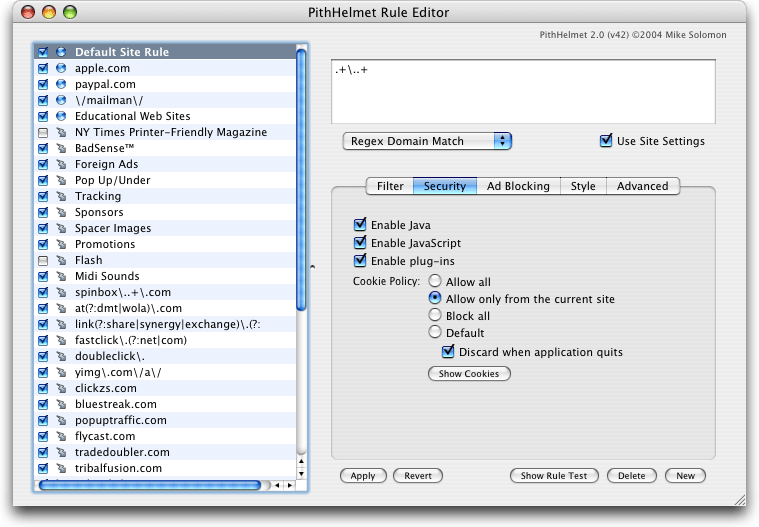Open the Ad Blocking tab
The height and width of the screenshot is (527, 759).
tap(518, 186)
